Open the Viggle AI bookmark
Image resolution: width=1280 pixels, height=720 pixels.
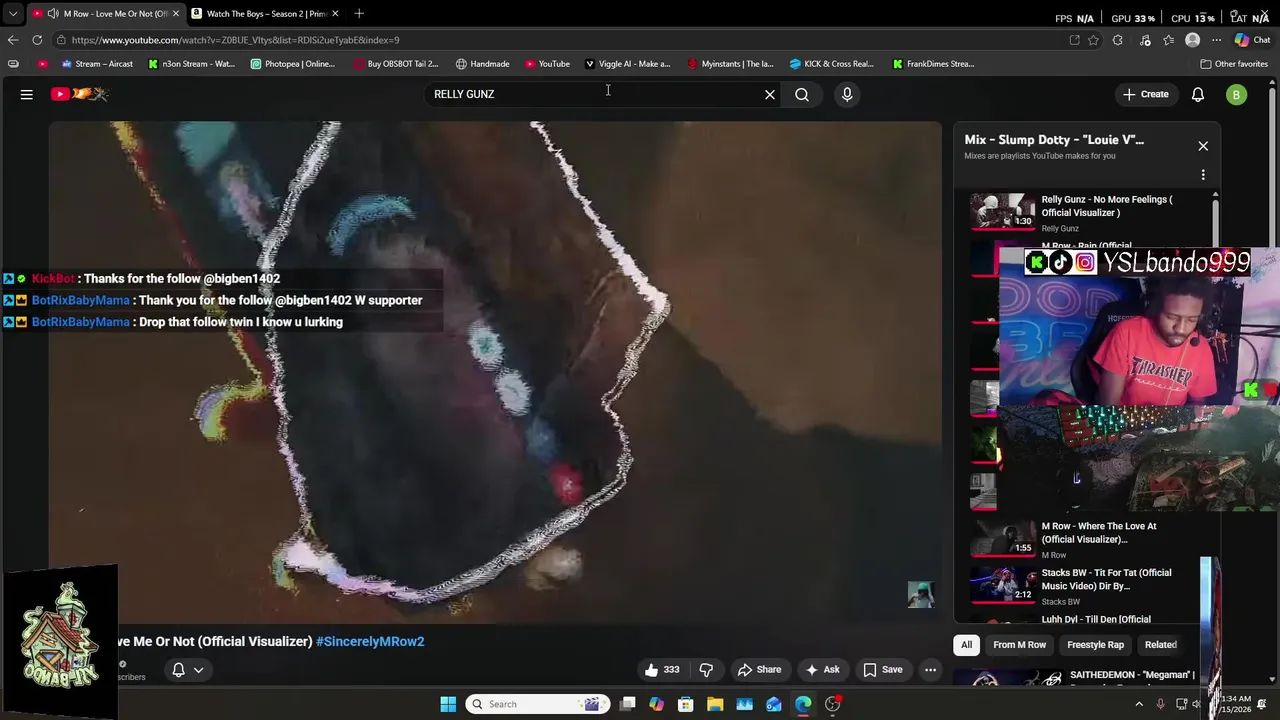[627, 64]
